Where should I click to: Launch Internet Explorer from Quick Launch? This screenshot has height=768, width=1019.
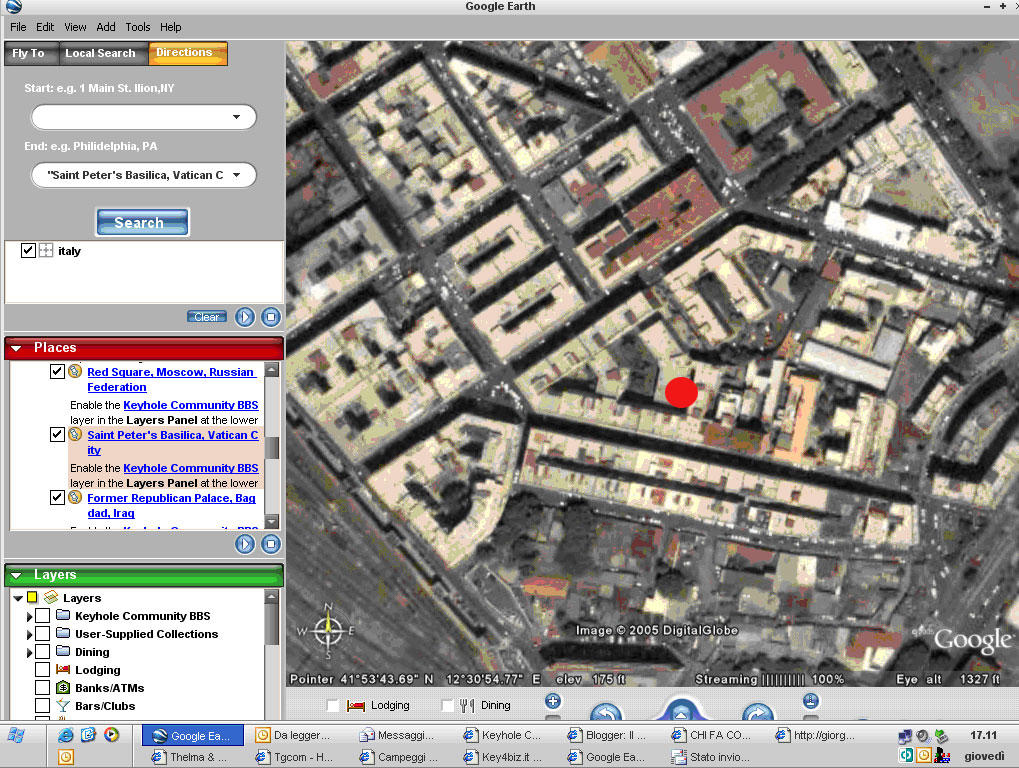point(66,735)
